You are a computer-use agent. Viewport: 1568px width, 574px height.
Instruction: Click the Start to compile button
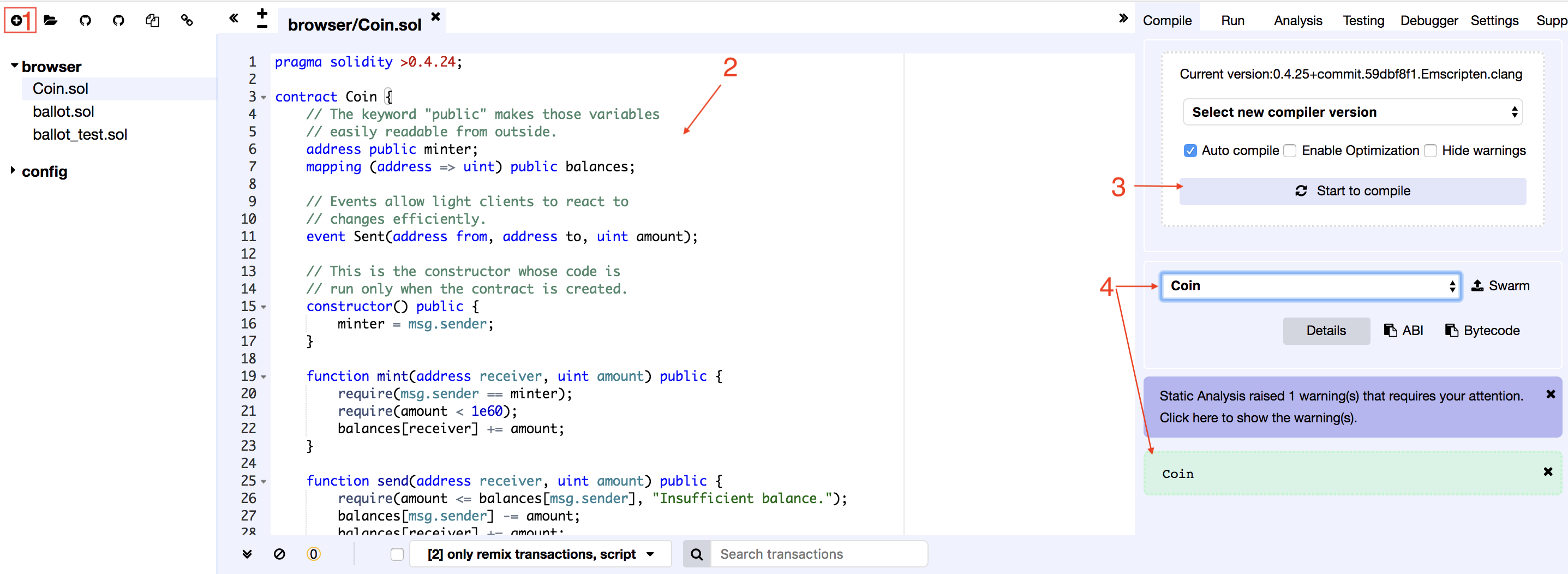pyautogui.click(x=1352, y=191)
